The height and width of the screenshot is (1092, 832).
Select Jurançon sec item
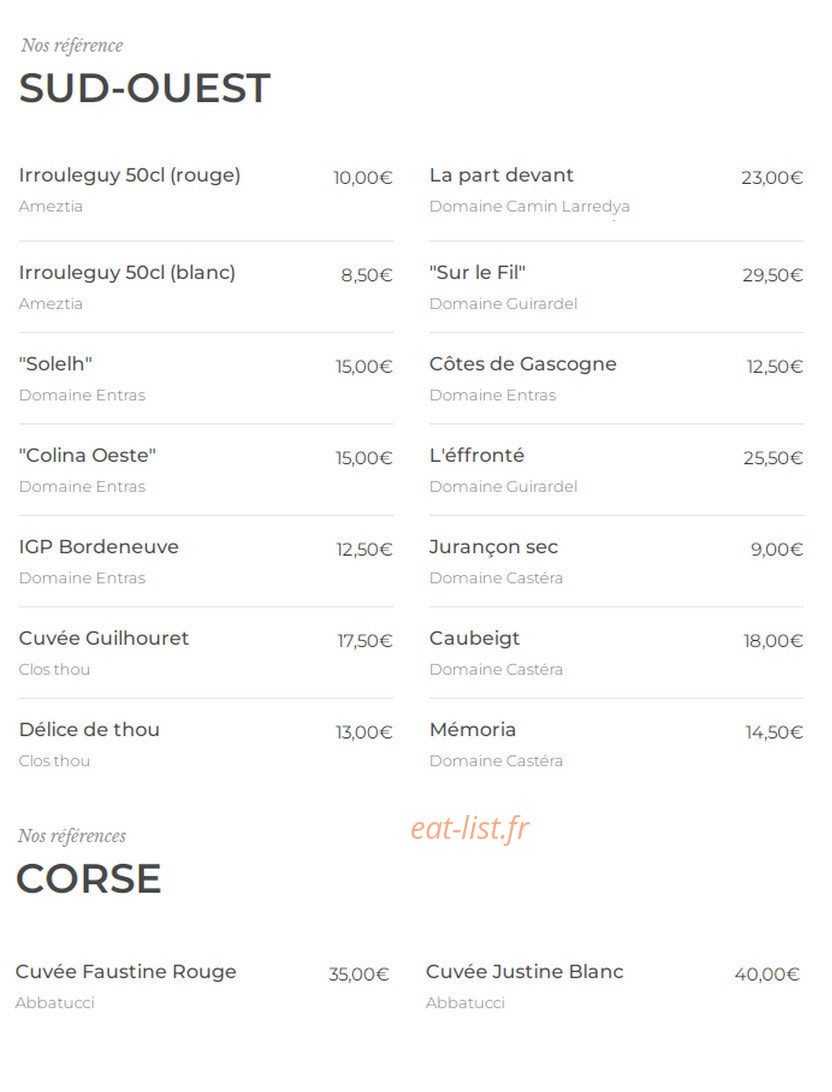[494, 547]
